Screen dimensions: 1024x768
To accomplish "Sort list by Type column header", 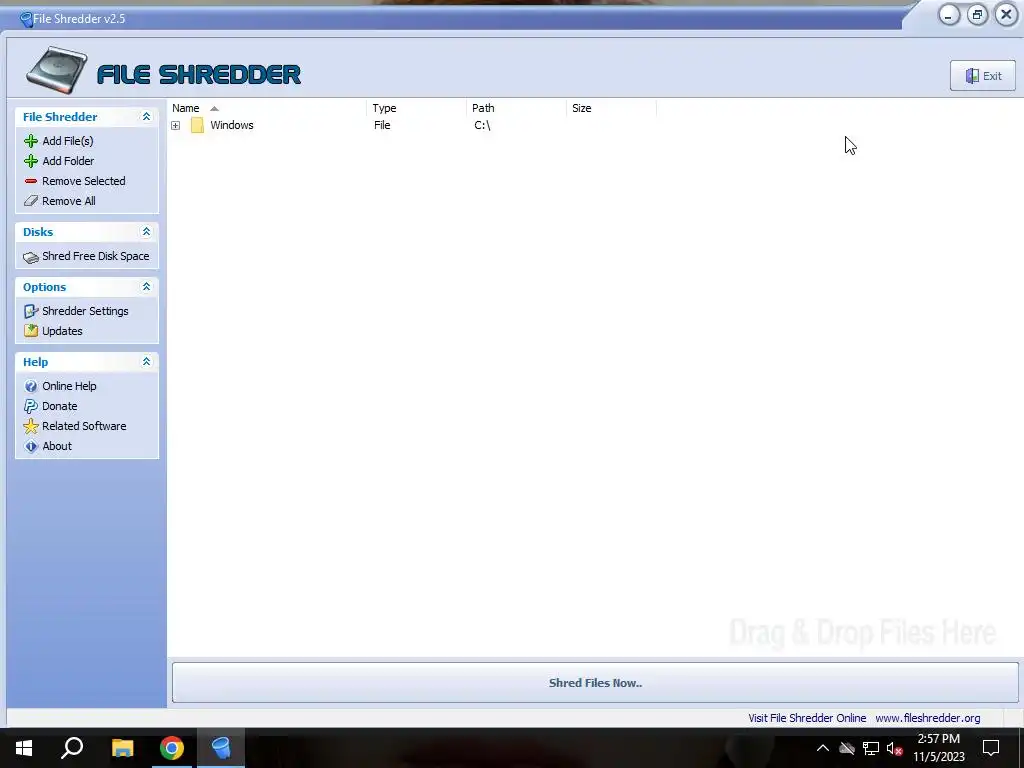I will pos(417,108).
